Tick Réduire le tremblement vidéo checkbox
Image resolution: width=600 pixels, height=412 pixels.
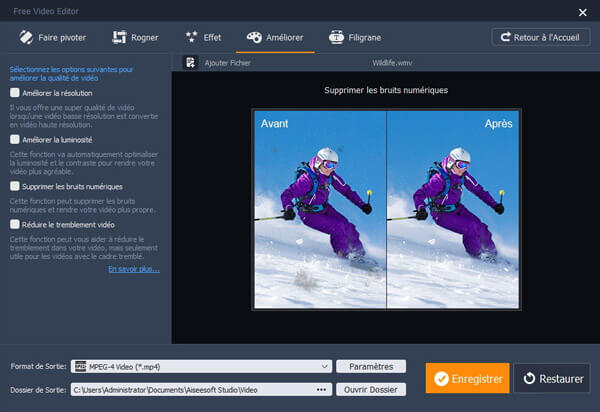[14, 225]
